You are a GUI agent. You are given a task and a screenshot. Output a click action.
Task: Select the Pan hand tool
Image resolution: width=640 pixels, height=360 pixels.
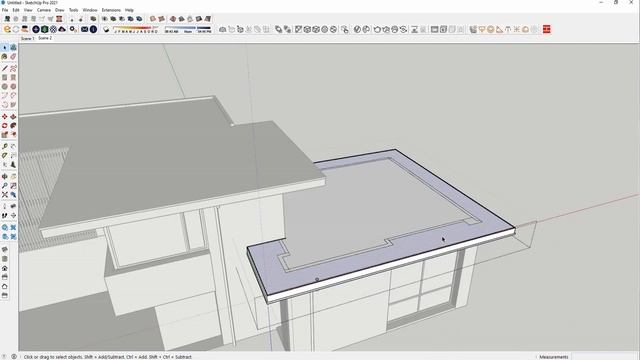[x=13, y=177]
